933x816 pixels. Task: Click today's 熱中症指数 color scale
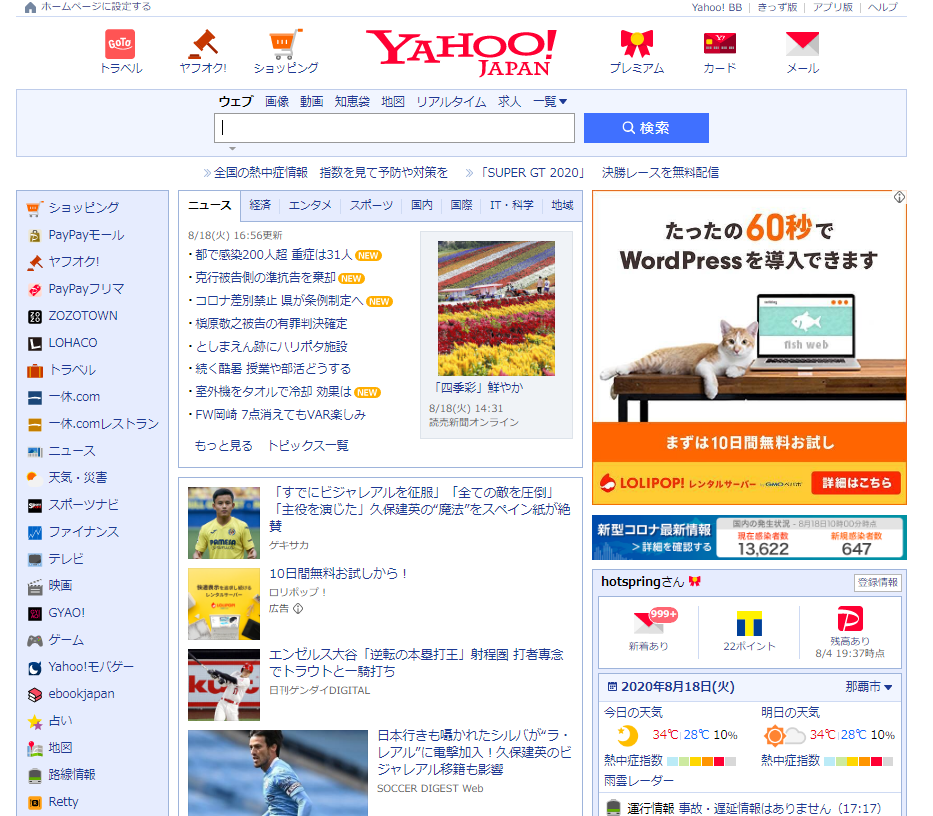coord(702,761)
